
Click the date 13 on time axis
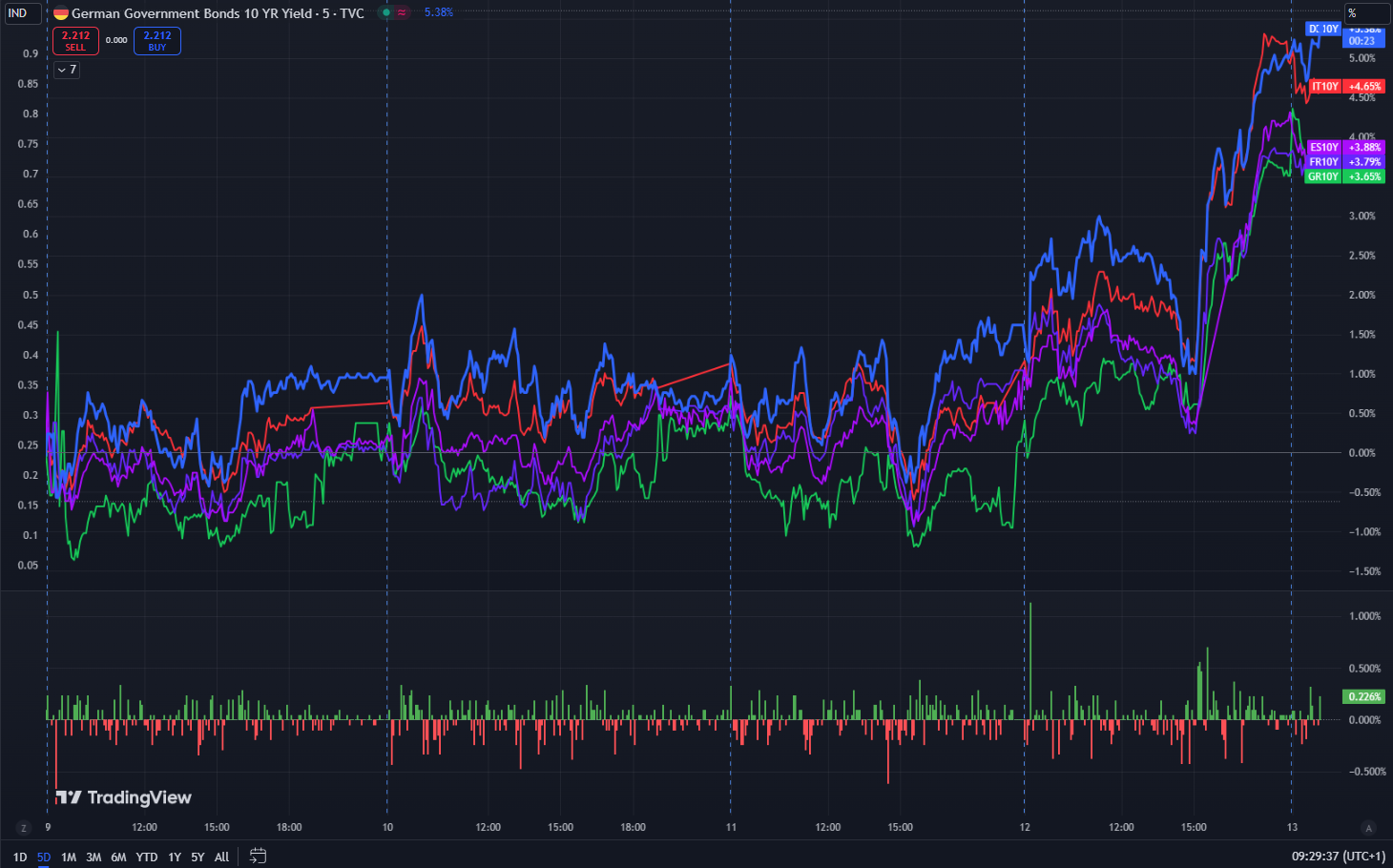point(1292,827)
